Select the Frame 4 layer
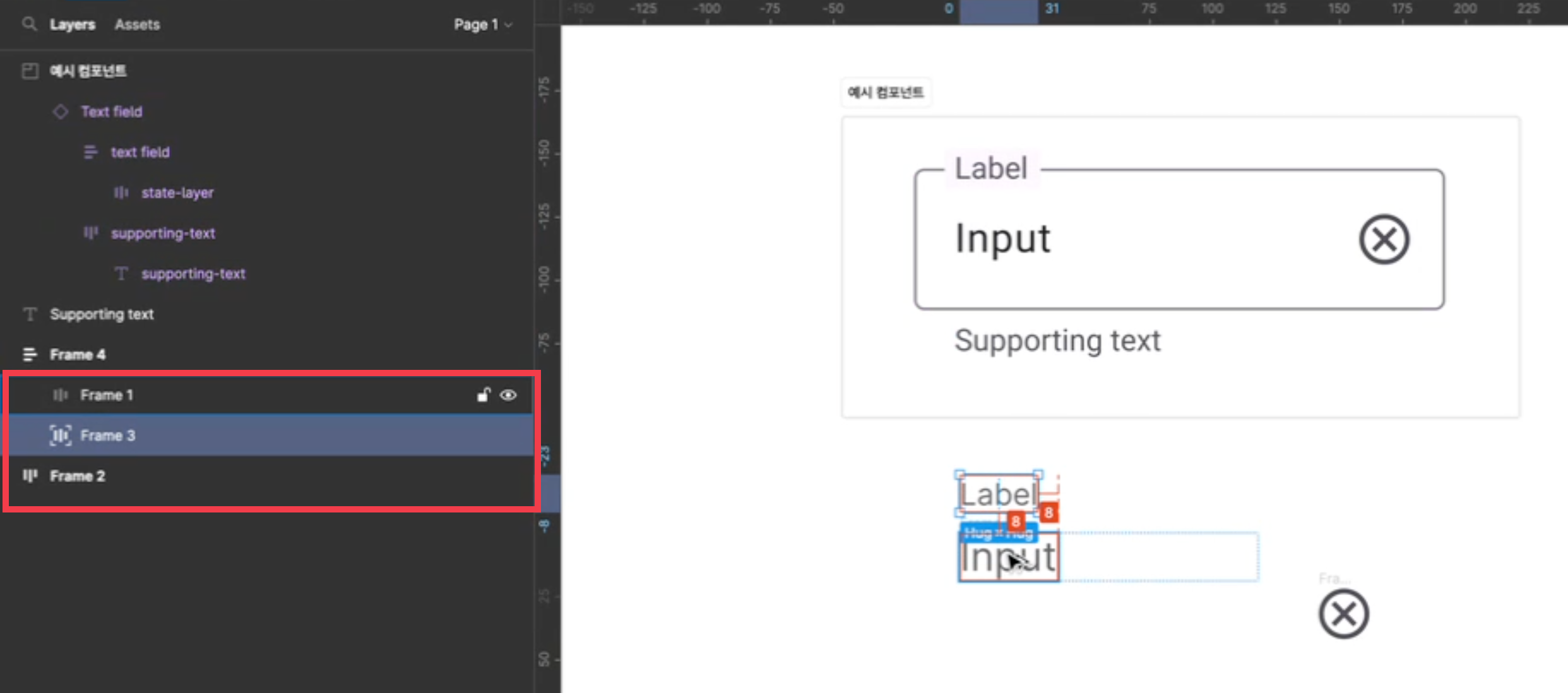The width and height of the screenshot is (1568, 693). (x=78, y=355)
